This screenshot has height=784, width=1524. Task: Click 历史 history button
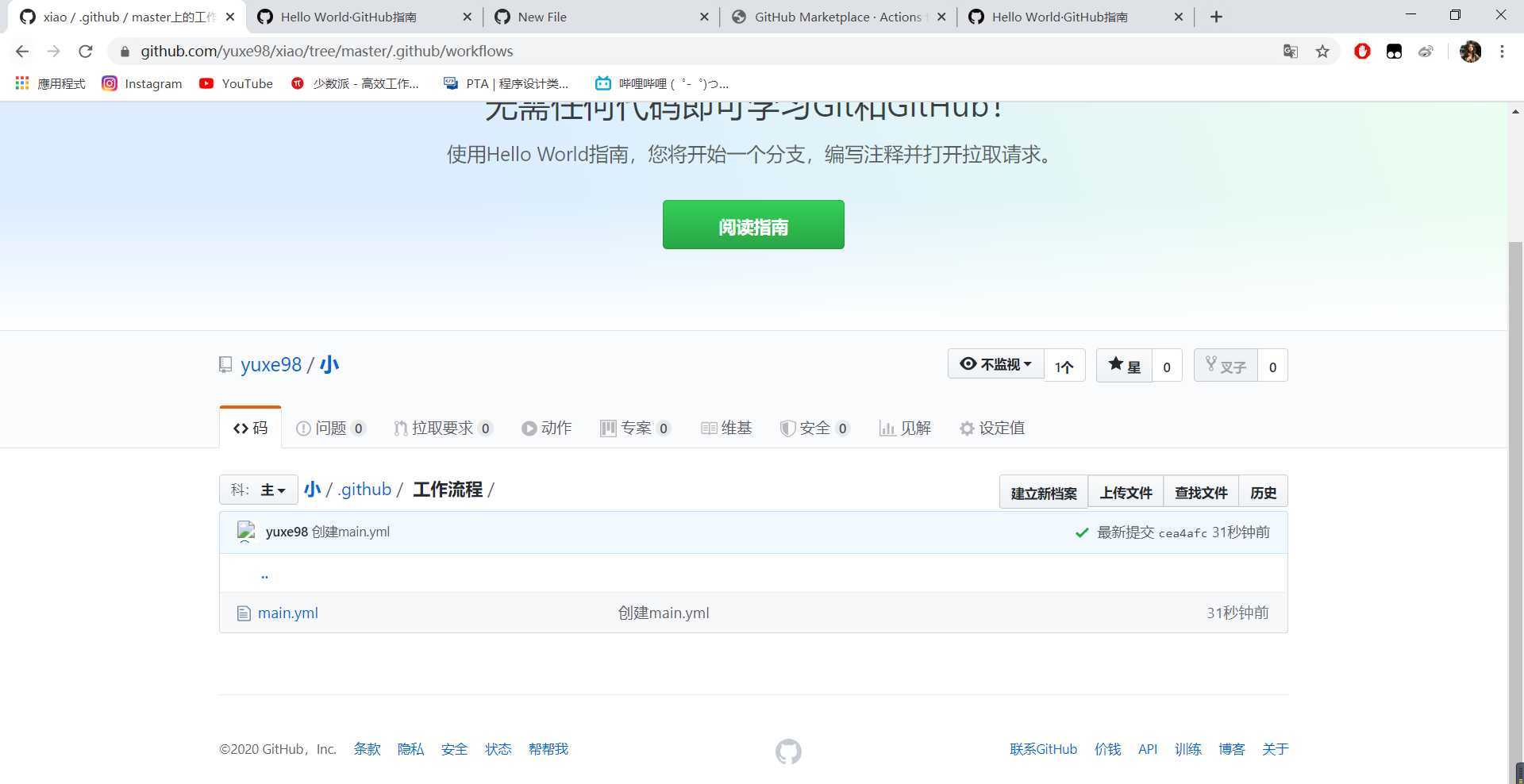click(x=1263, y=492)
